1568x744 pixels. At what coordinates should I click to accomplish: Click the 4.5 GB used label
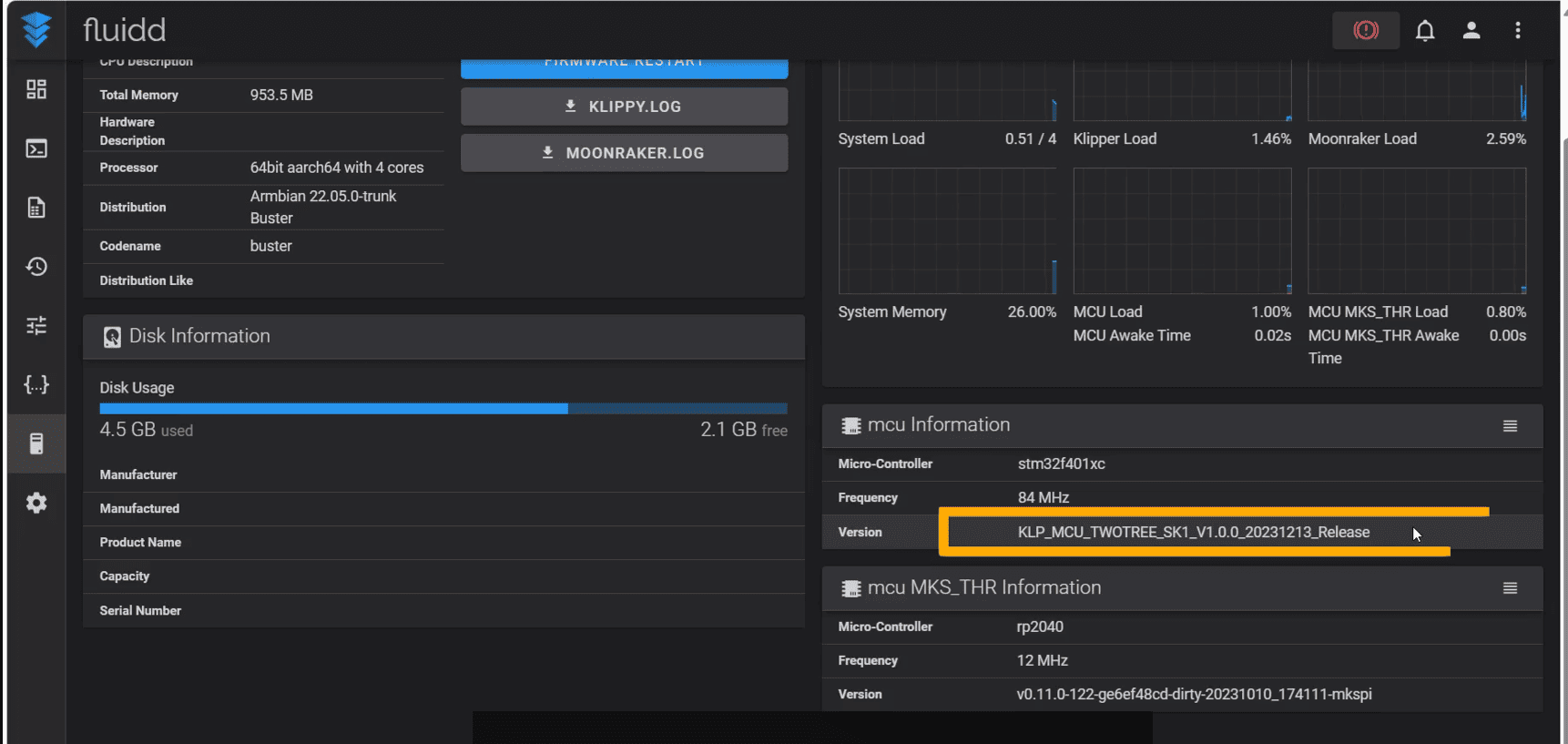coord(146,430)
